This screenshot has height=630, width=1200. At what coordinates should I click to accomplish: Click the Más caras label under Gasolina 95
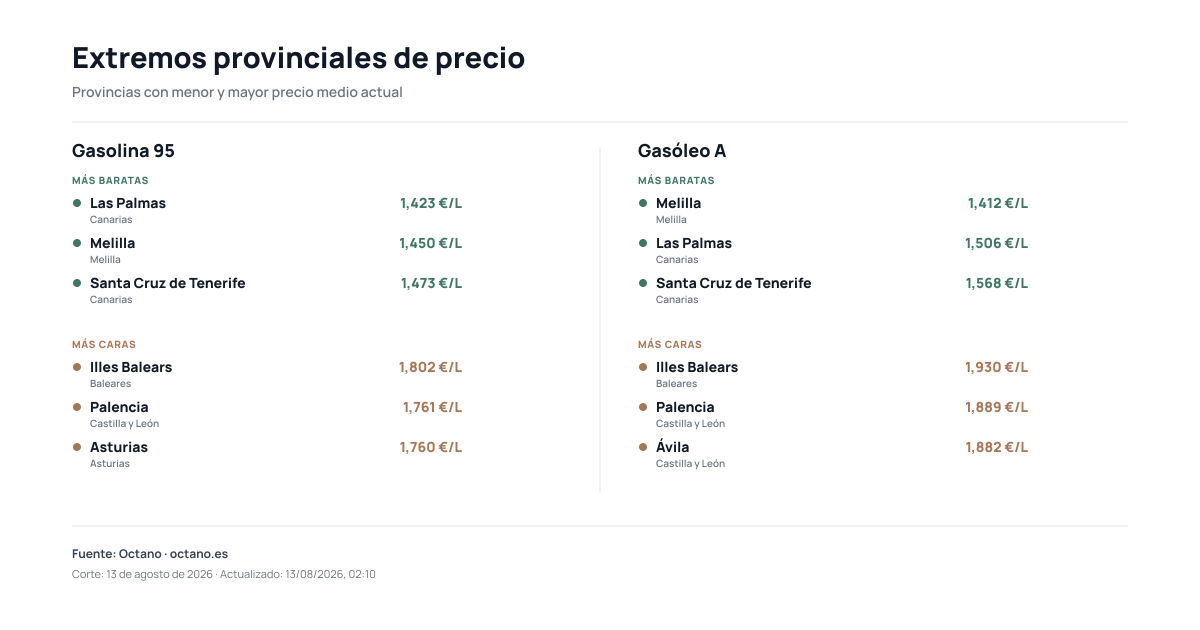pos(104,345)
